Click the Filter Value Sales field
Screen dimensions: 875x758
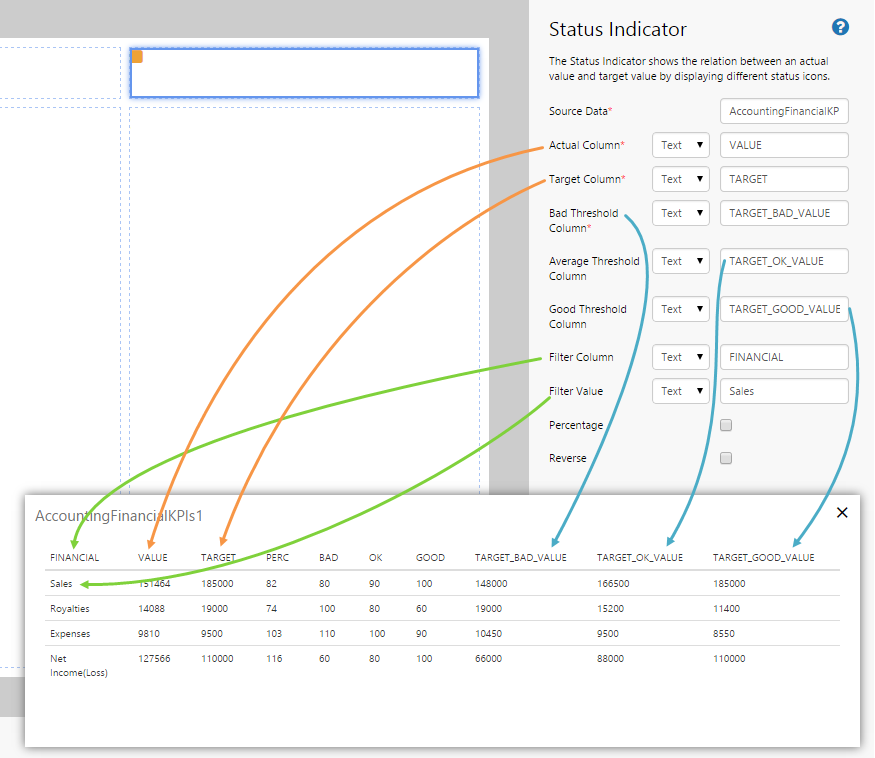click(x=784, y=391)
